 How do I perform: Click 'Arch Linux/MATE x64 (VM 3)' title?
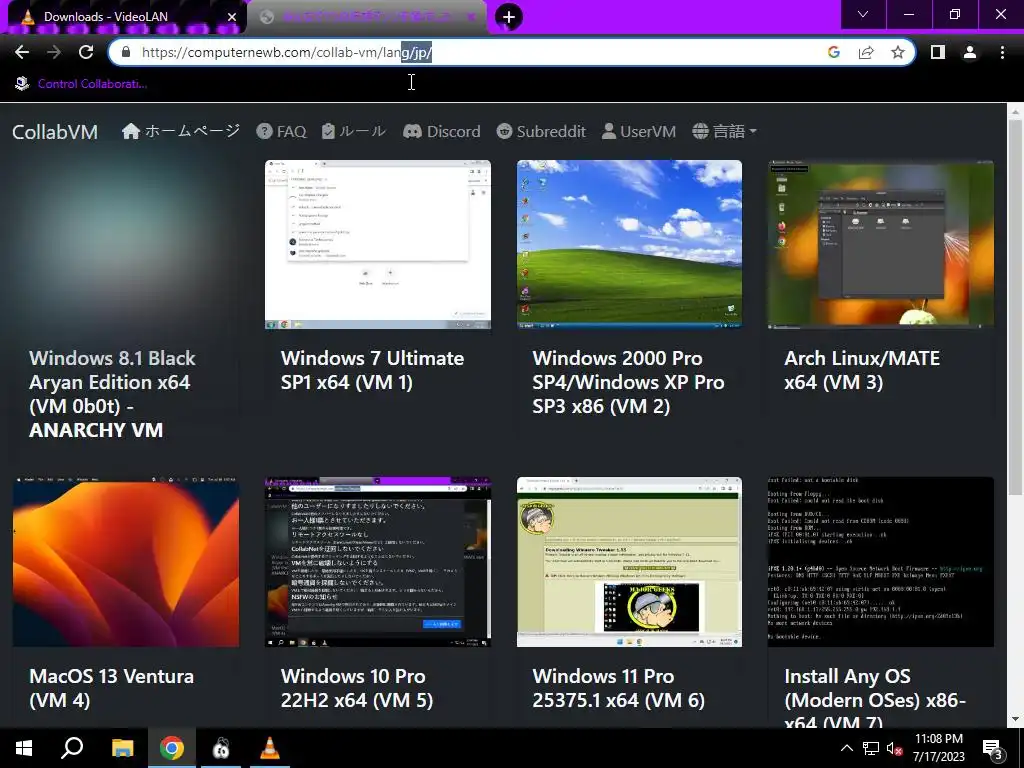click(862, 370)
